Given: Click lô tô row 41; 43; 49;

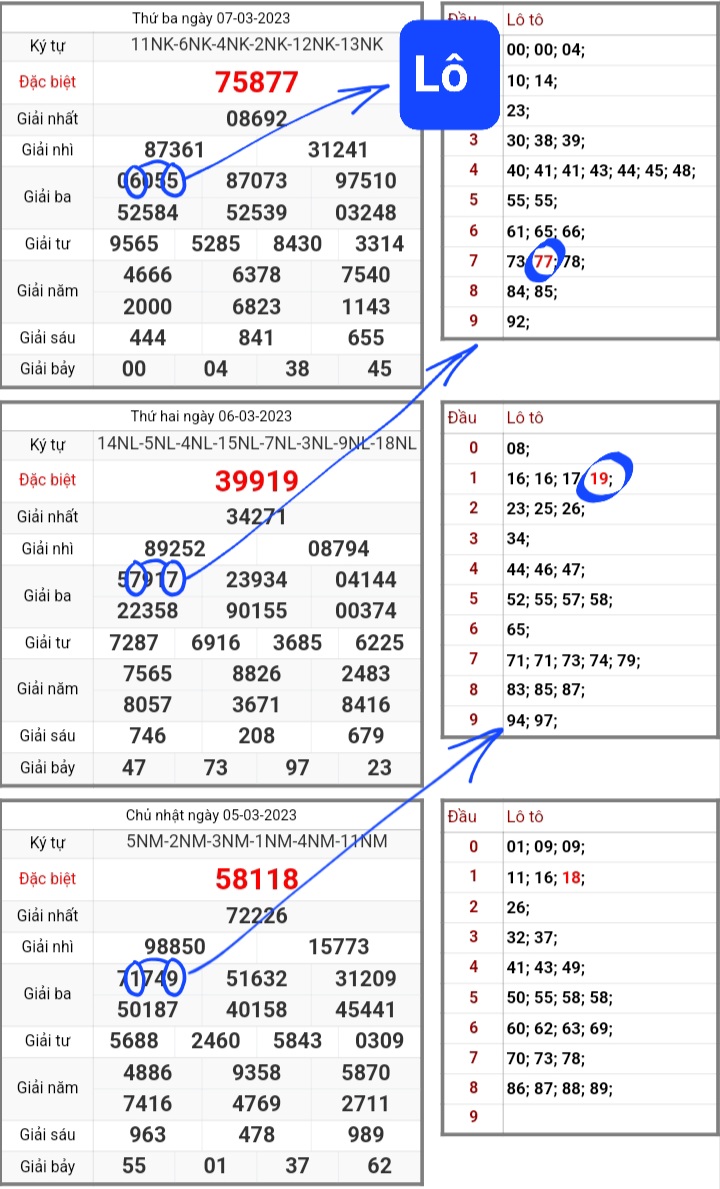Looking at the screenshot, I should (x=546, y=968).
